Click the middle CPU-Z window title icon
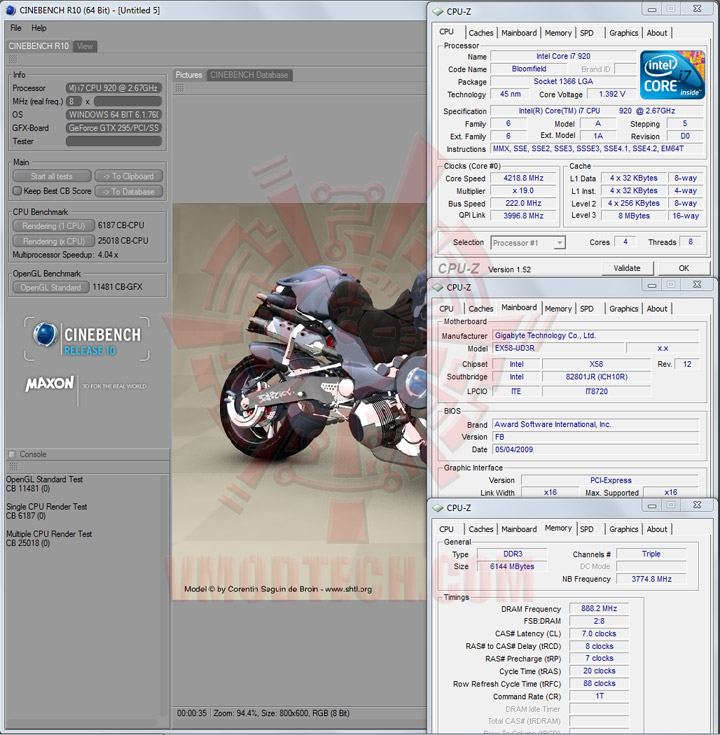The width and height of the screenshot is (720, 735). (x=438, y=287)
